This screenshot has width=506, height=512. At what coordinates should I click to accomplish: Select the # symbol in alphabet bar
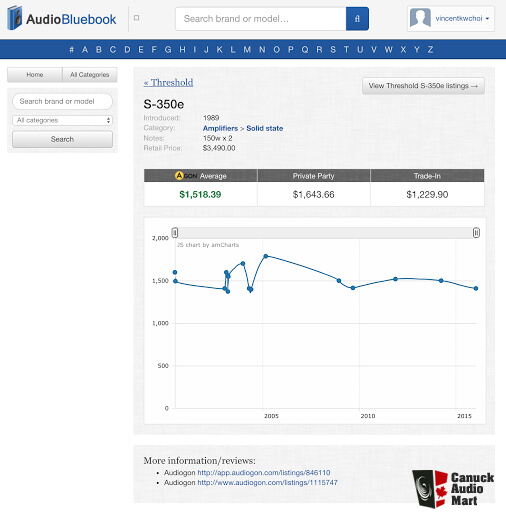click(x=71, y=50)
